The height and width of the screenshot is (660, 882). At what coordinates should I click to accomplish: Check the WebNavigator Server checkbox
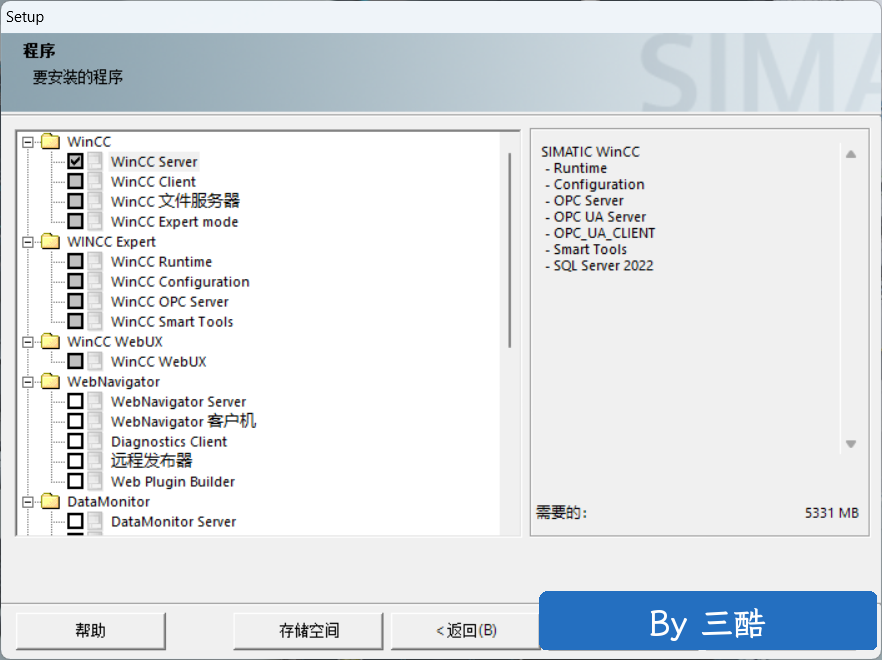point(75,401)
